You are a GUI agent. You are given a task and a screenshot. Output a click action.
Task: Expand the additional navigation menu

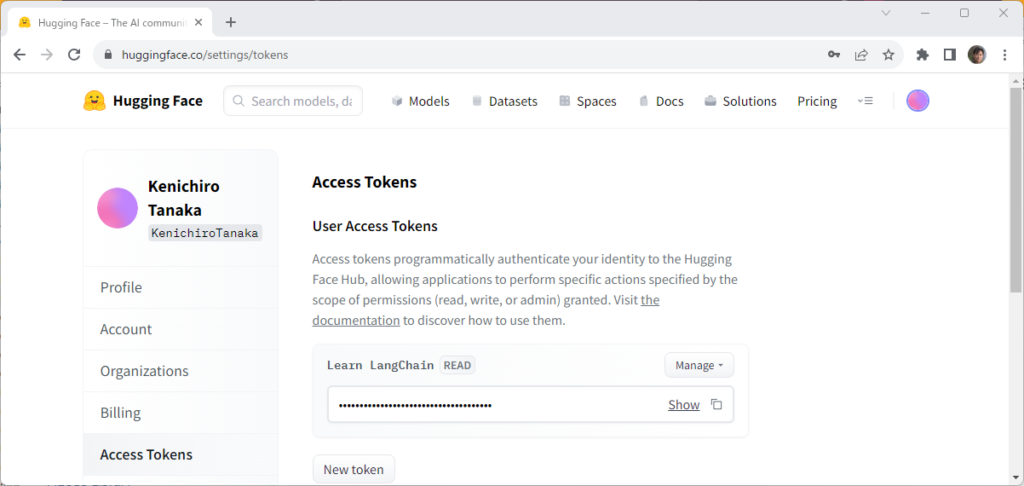pos(866,101)
